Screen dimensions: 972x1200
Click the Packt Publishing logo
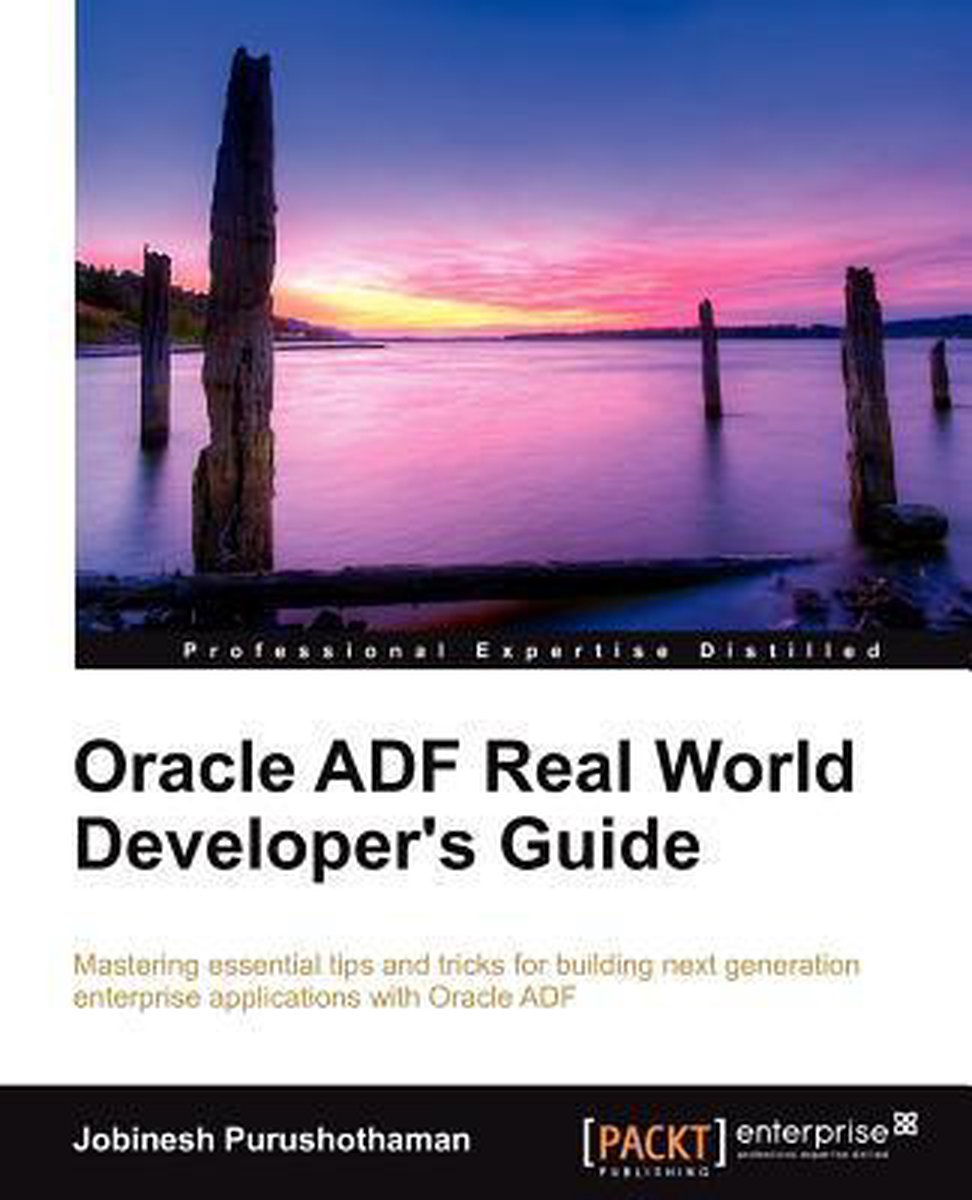point(653,1148)
